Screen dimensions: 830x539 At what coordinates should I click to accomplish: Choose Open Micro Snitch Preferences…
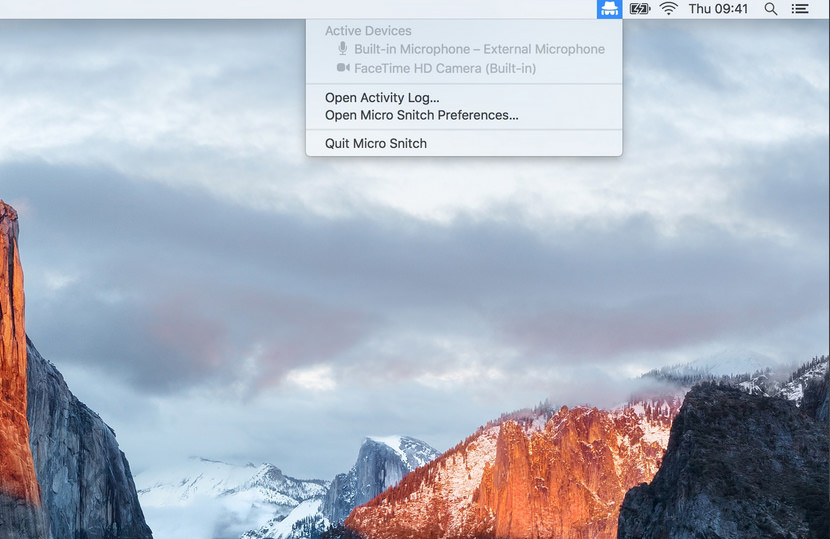464,115
